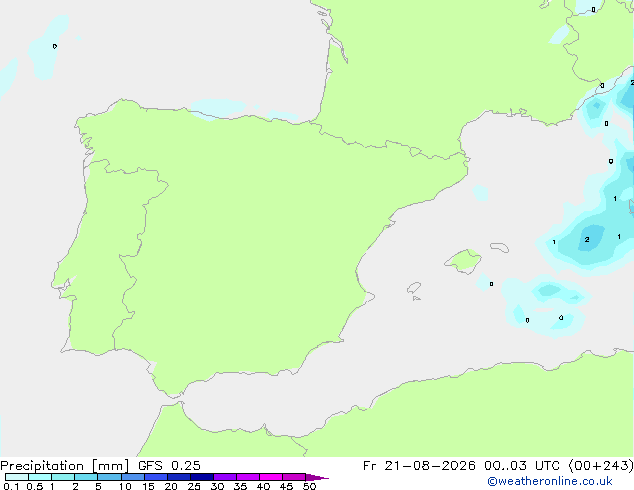The width and height of the screenshot is (634, 490).
Task: Click the 0.1–0.5 mm legend color box
Action: [x=17, y=477]
